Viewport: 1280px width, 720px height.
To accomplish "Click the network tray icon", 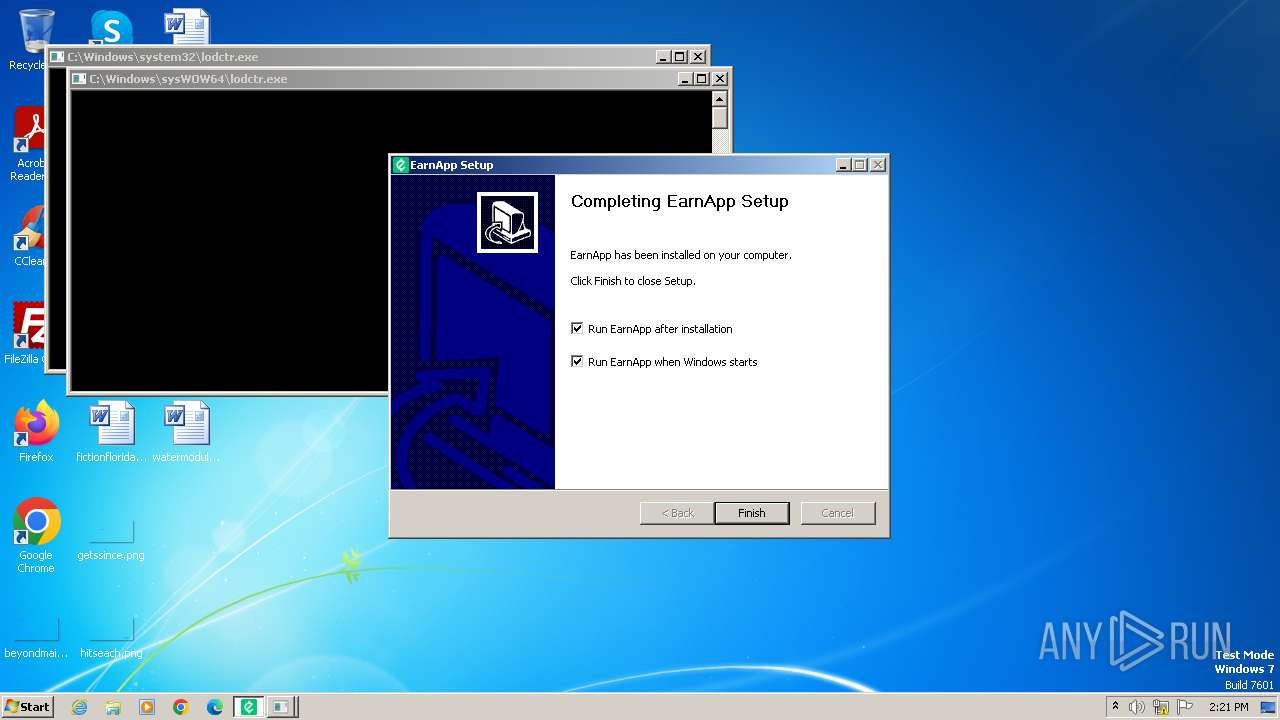I will (1161, 707).
